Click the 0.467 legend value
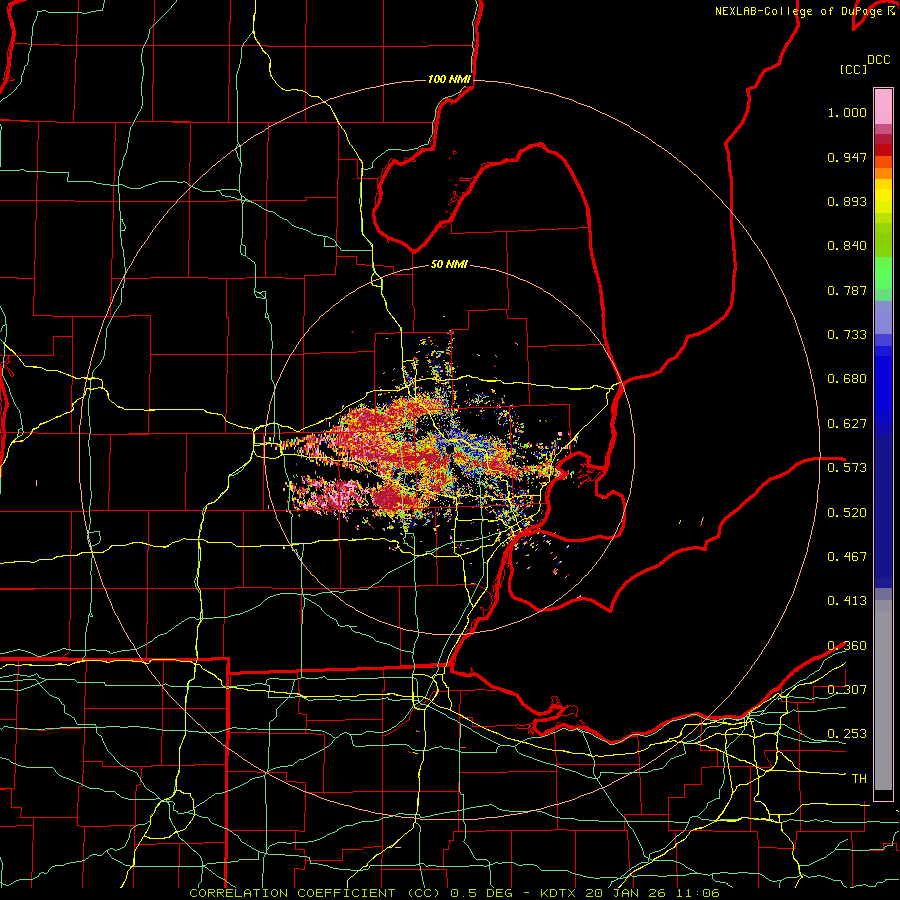Screen dimensions: 900x900 click(847, 557)
